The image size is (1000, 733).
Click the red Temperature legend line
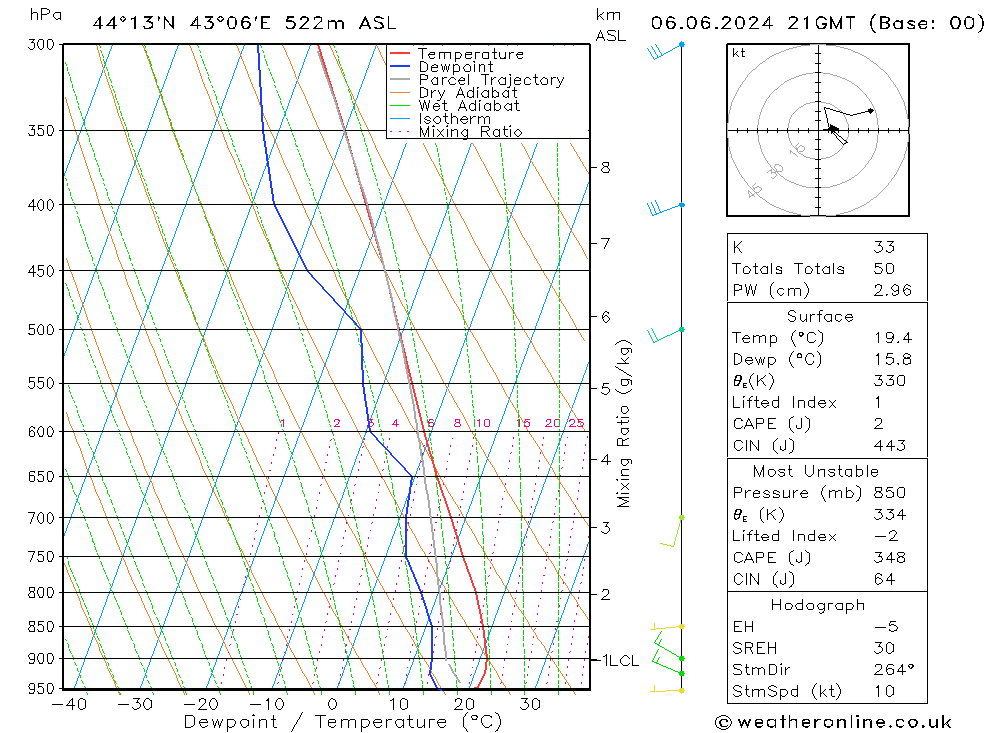[x=400, y=54]
